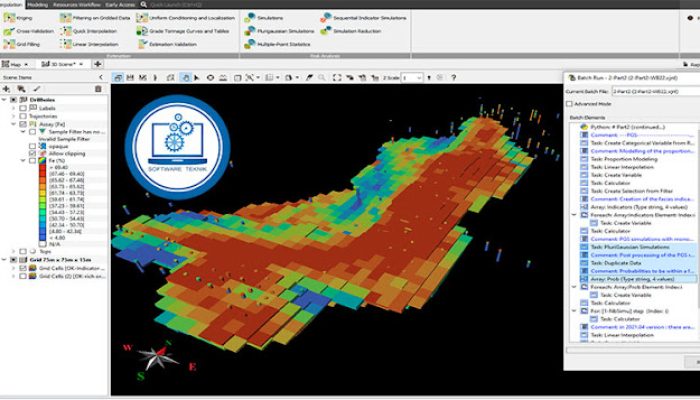Open Sequential Indicator Simulations
This screenshot has width=700, height=400.
[x=363, y=18]
